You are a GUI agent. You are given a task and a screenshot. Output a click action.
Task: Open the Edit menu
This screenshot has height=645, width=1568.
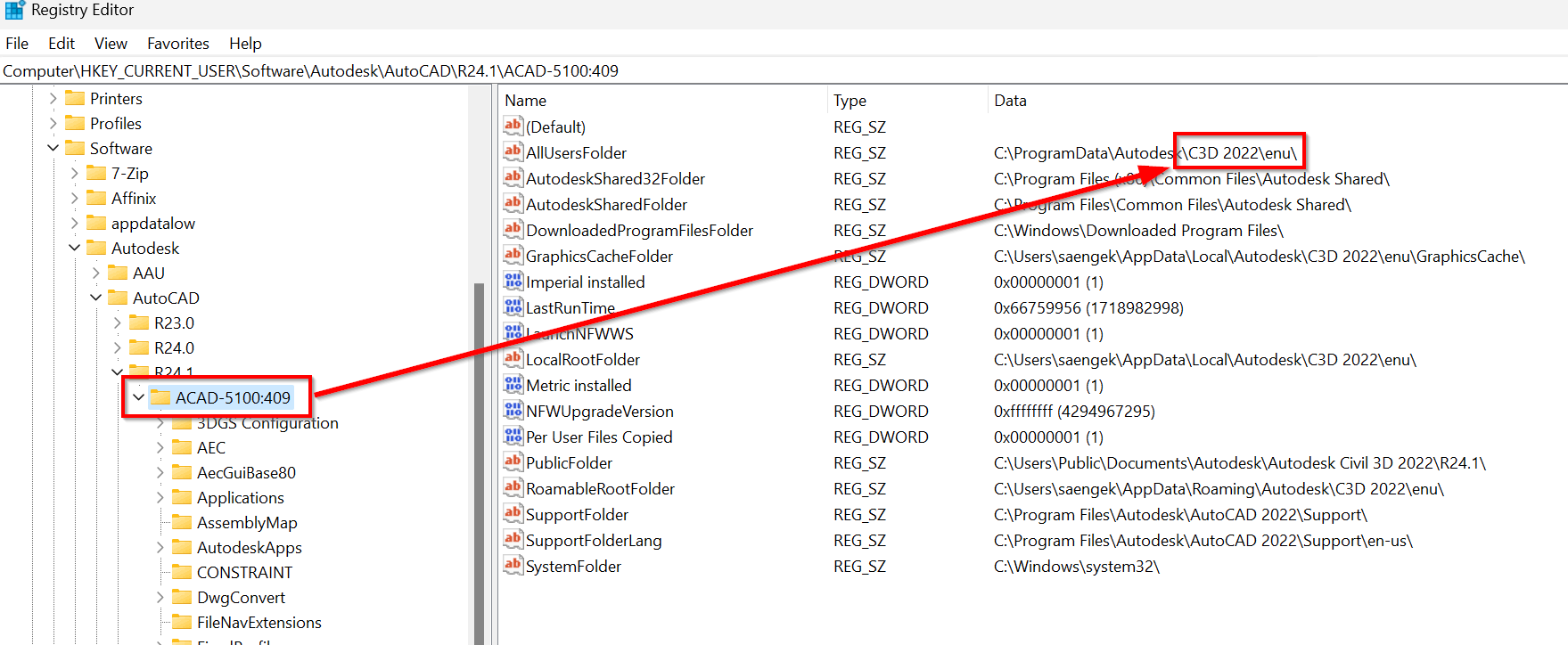click(62, 44)
